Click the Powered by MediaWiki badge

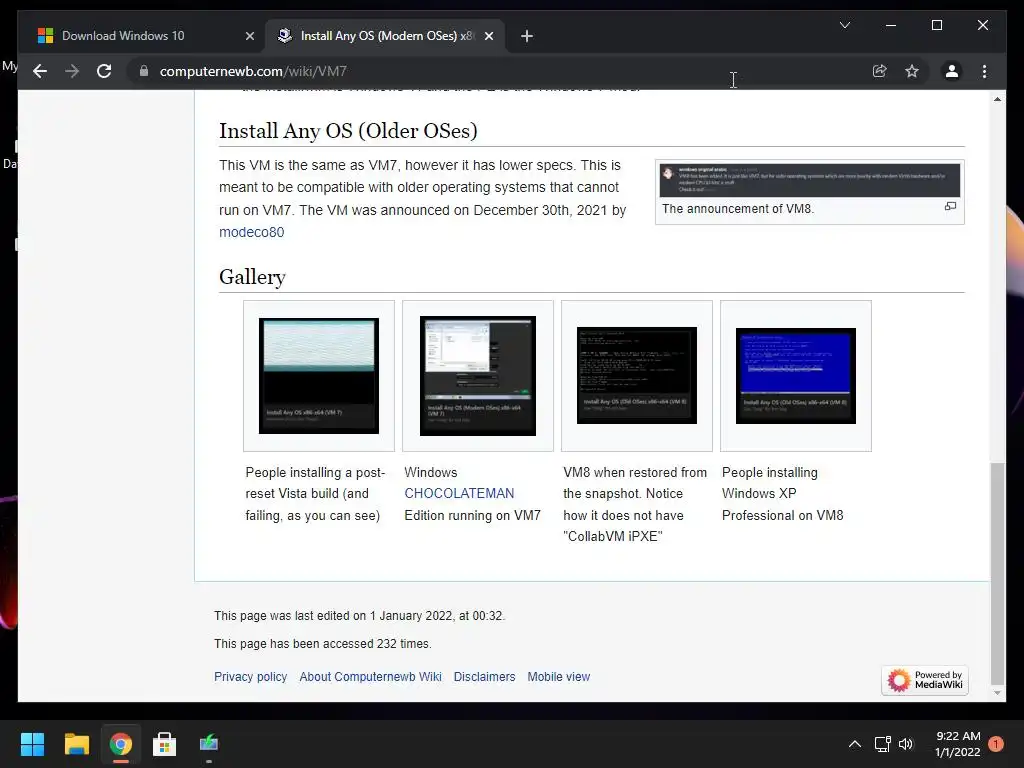tap(925, 680)
